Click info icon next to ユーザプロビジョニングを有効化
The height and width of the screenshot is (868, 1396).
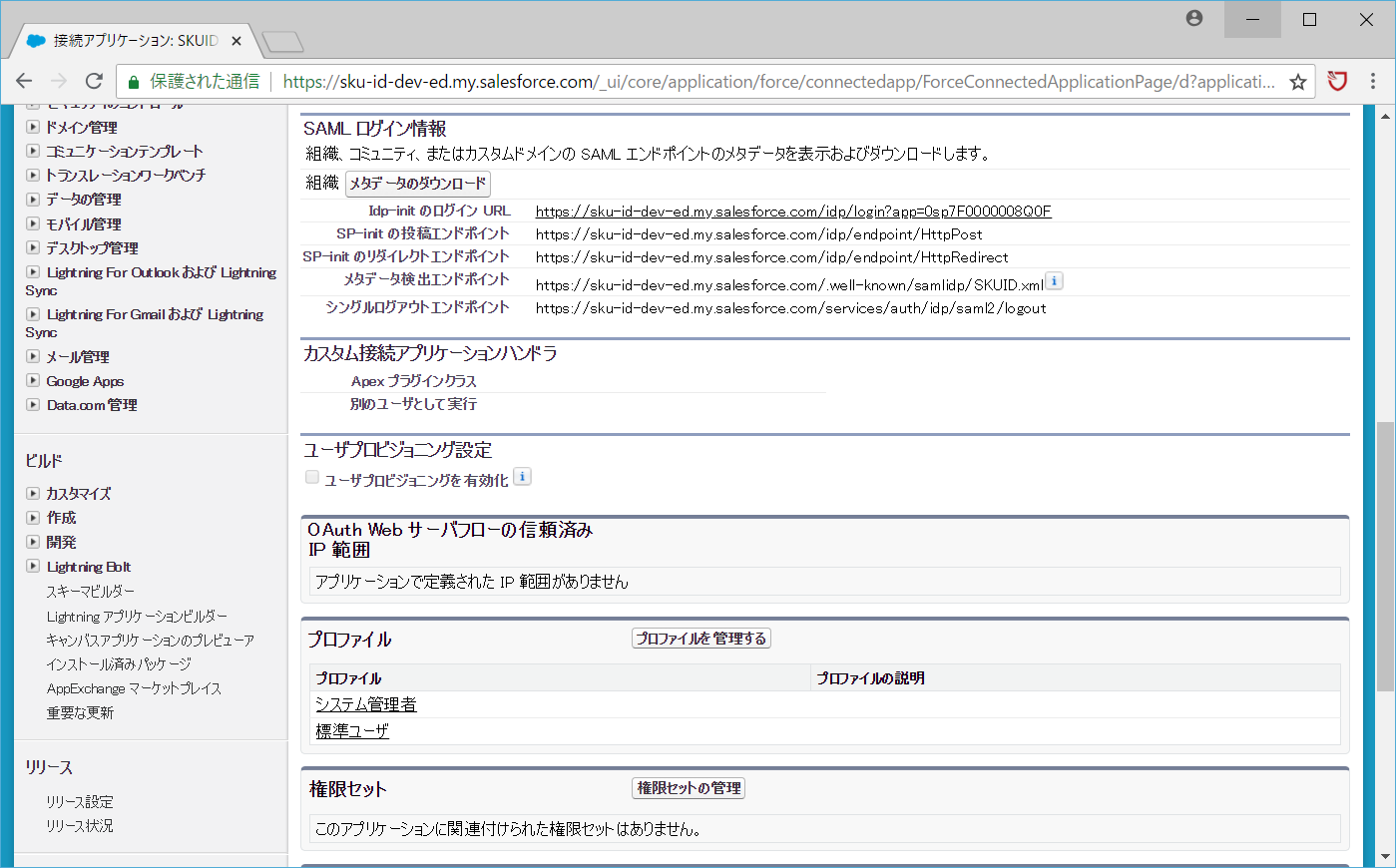(x=522, y=477)
